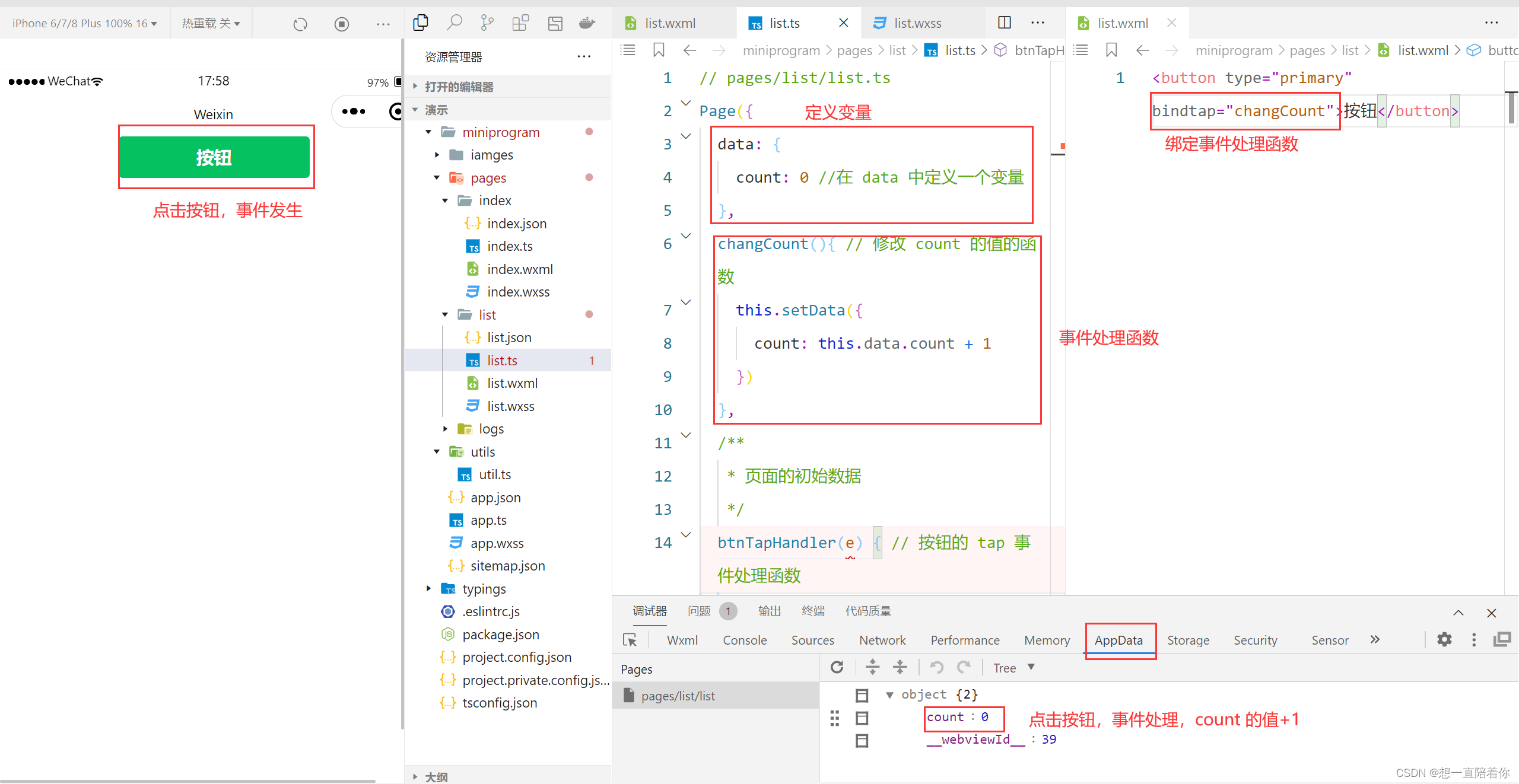This screenshot has width=1519, height=784.
Task: Toggle the __webviewId__ row checkbox
Action: click(x=862, y=740)
